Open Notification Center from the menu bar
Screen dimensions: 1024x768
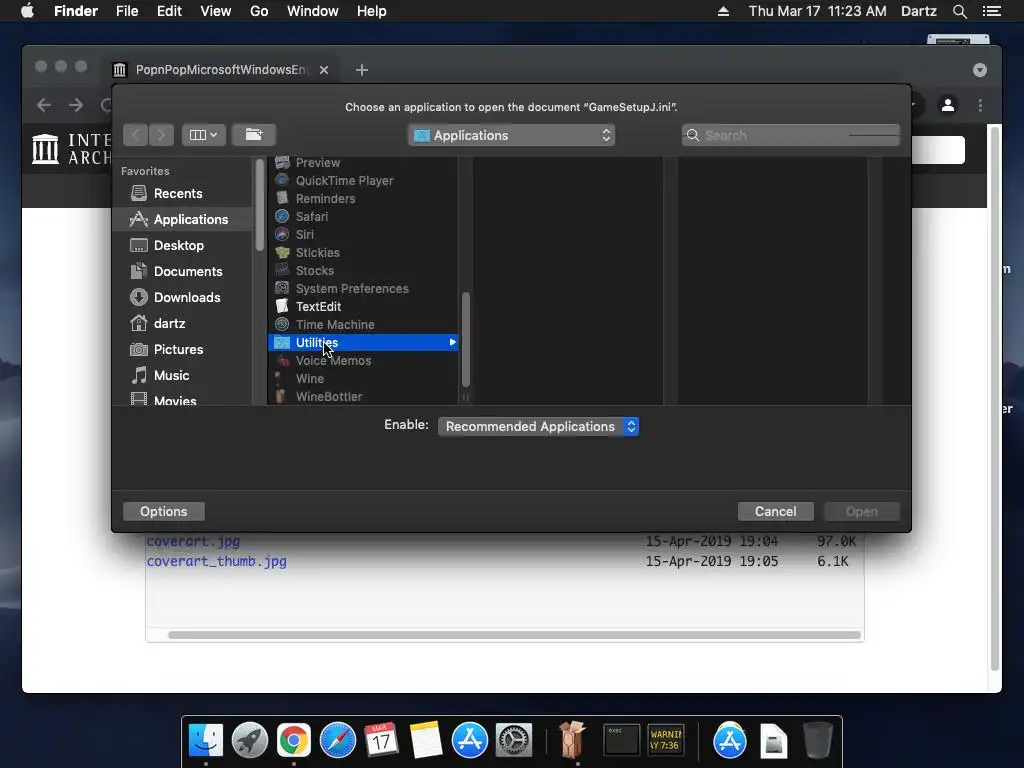click(991, 11)
